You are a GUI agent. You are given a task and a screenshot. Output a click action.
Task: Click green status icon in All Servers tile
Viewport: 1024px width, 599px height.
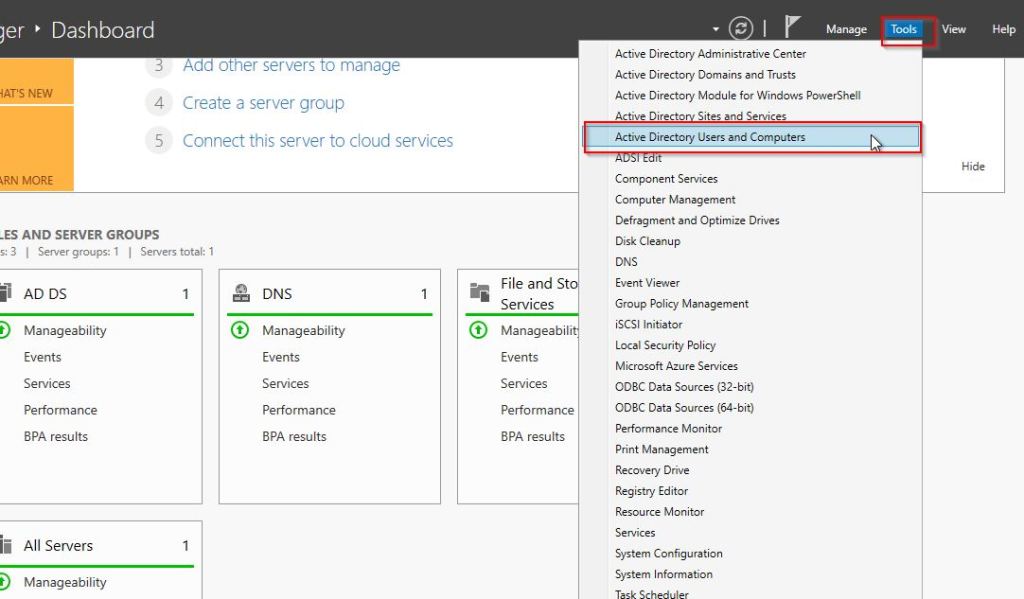coord(4,581)
